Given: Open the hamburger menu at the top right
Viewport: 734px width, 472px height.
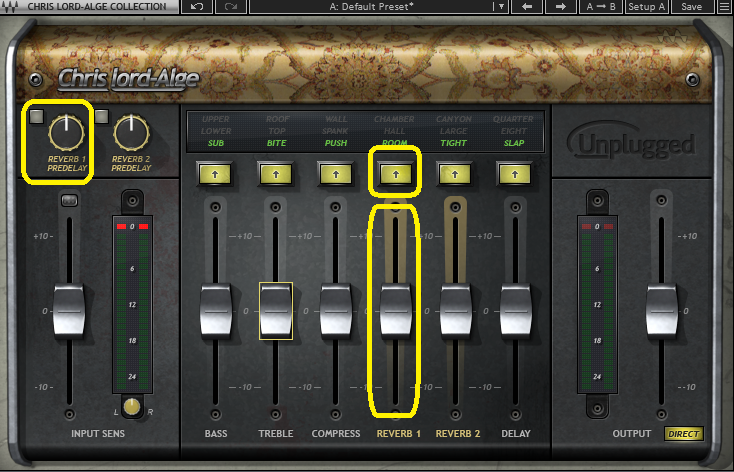Looking at the screenshot, I should [x=723, y=7].
